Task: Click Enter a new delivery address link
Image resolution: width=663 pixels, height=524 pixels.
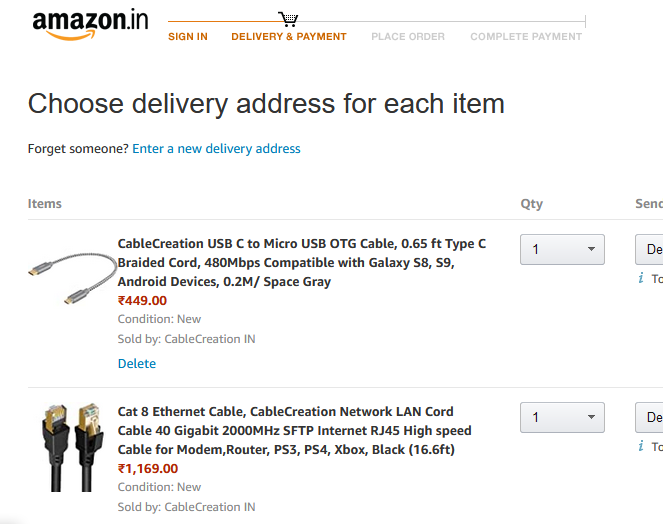Action: coord(216,149)
